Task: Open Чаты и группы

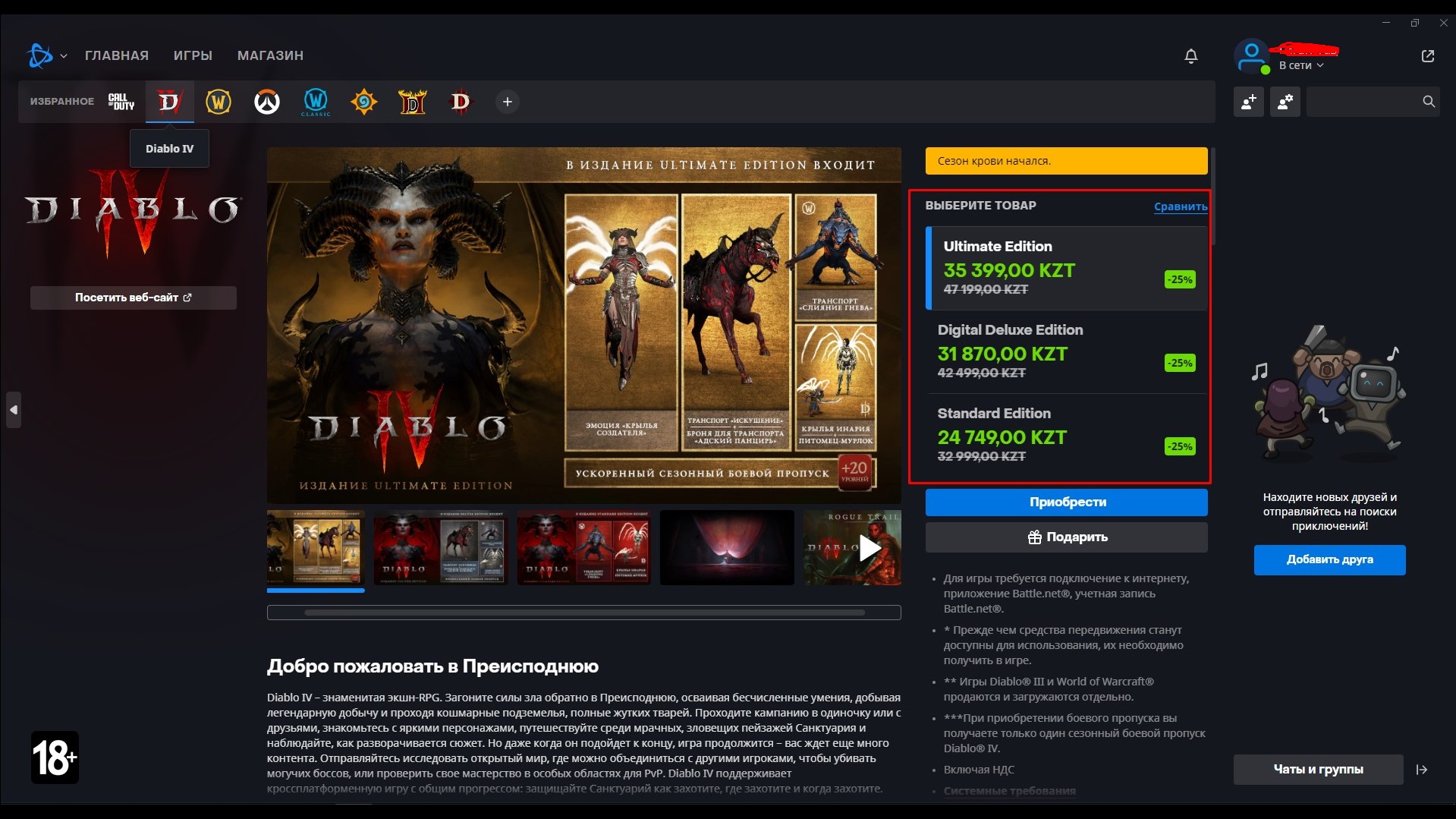Action: click(x=1318, y=770)
